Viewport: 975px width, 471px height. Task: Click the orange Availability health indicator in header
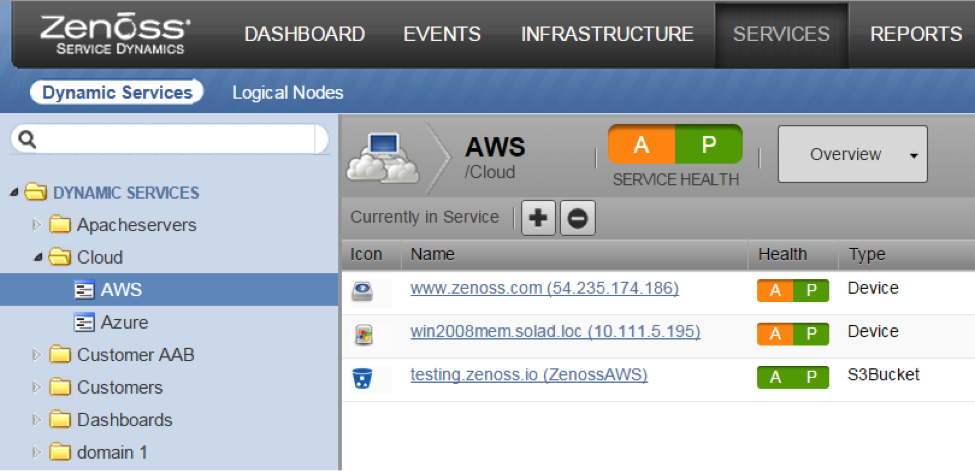pos(641,145)
